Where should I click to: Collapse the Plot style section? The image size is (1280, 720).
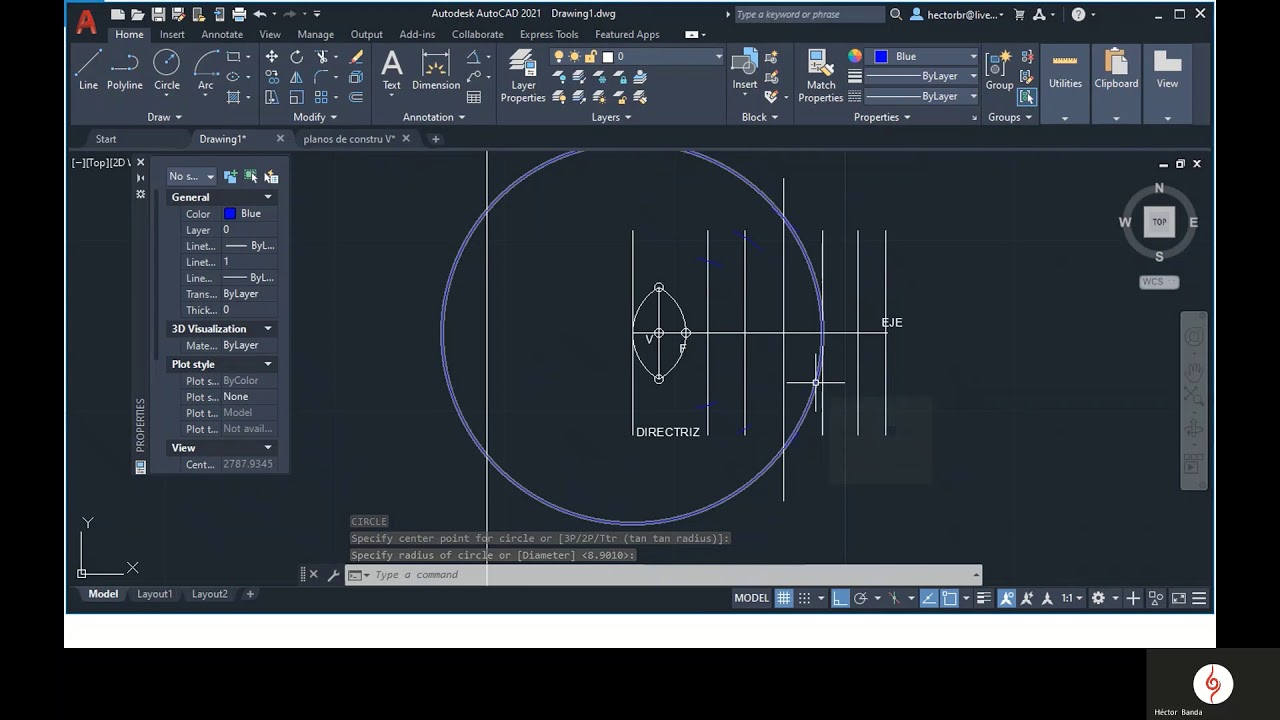(x=267, y=364)
